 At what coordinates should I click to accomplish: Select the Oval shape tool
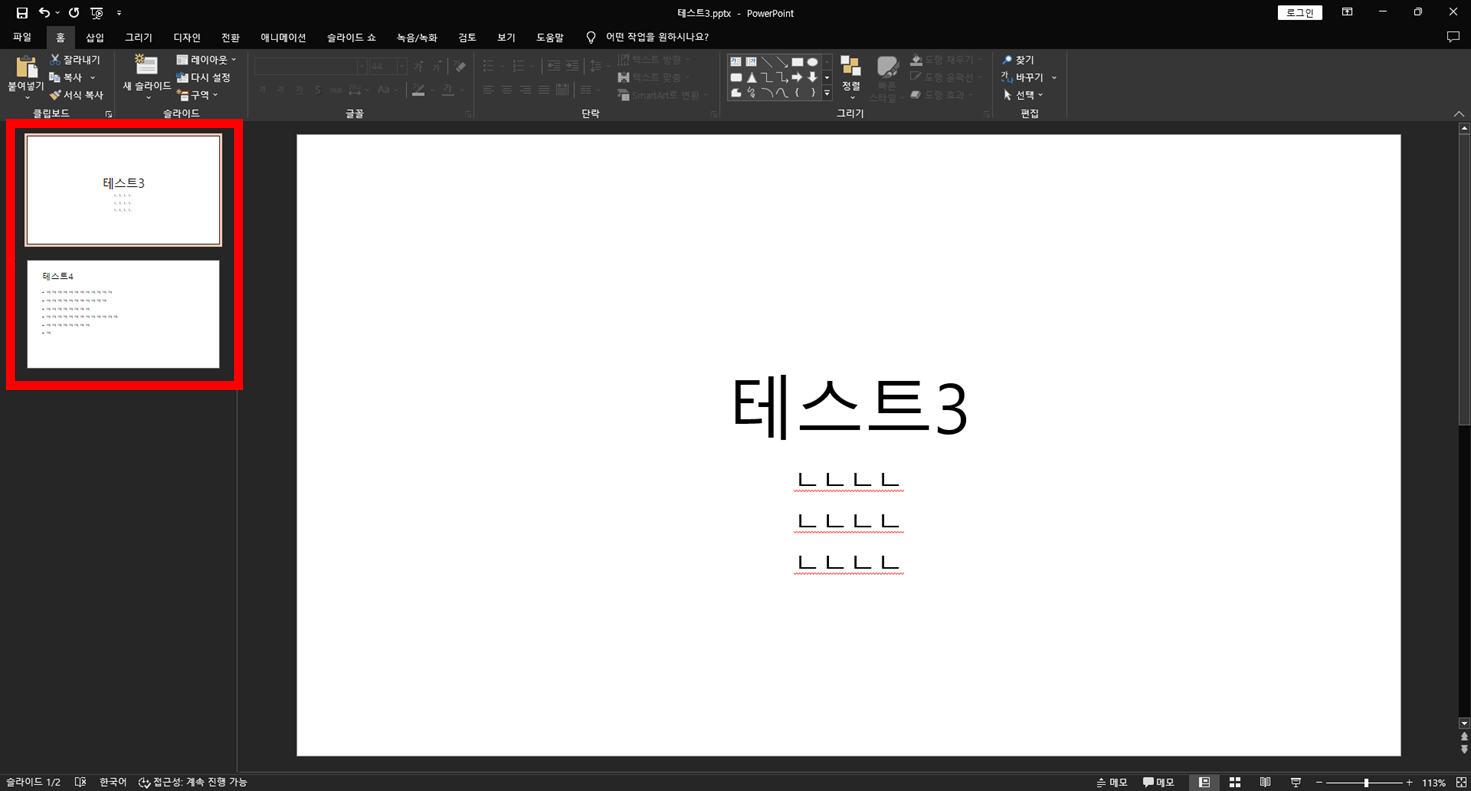[x=813, y=62]
